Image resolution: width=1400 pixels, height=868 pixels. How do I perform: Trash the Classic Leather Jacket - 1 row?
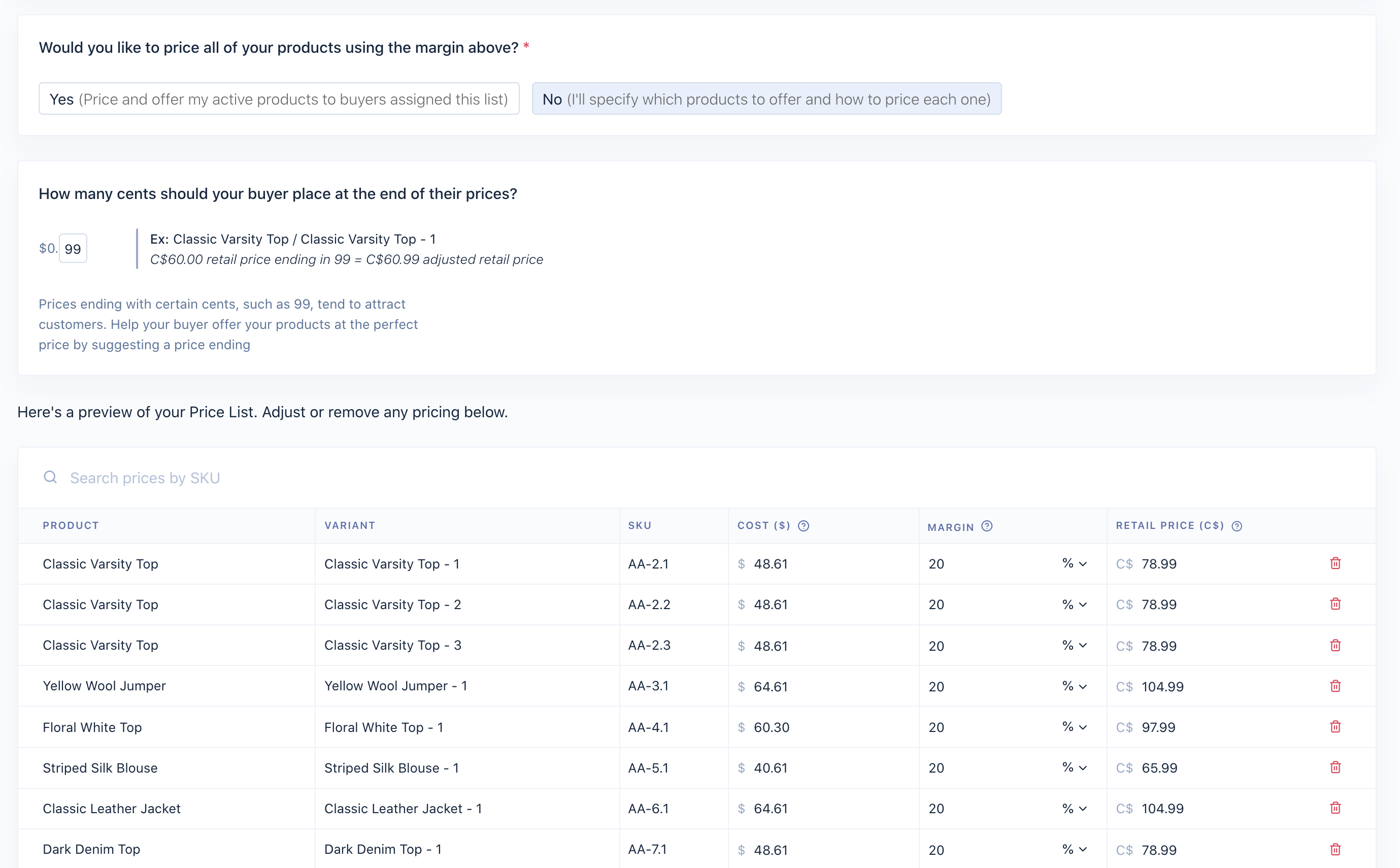coord(1335,808)
